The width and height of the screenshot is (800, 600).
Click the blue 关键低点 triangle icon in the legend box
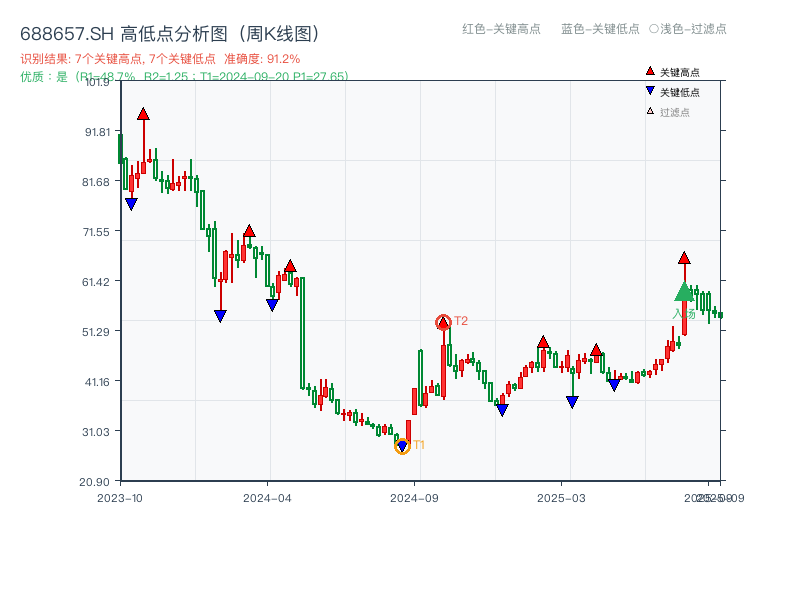650,89
